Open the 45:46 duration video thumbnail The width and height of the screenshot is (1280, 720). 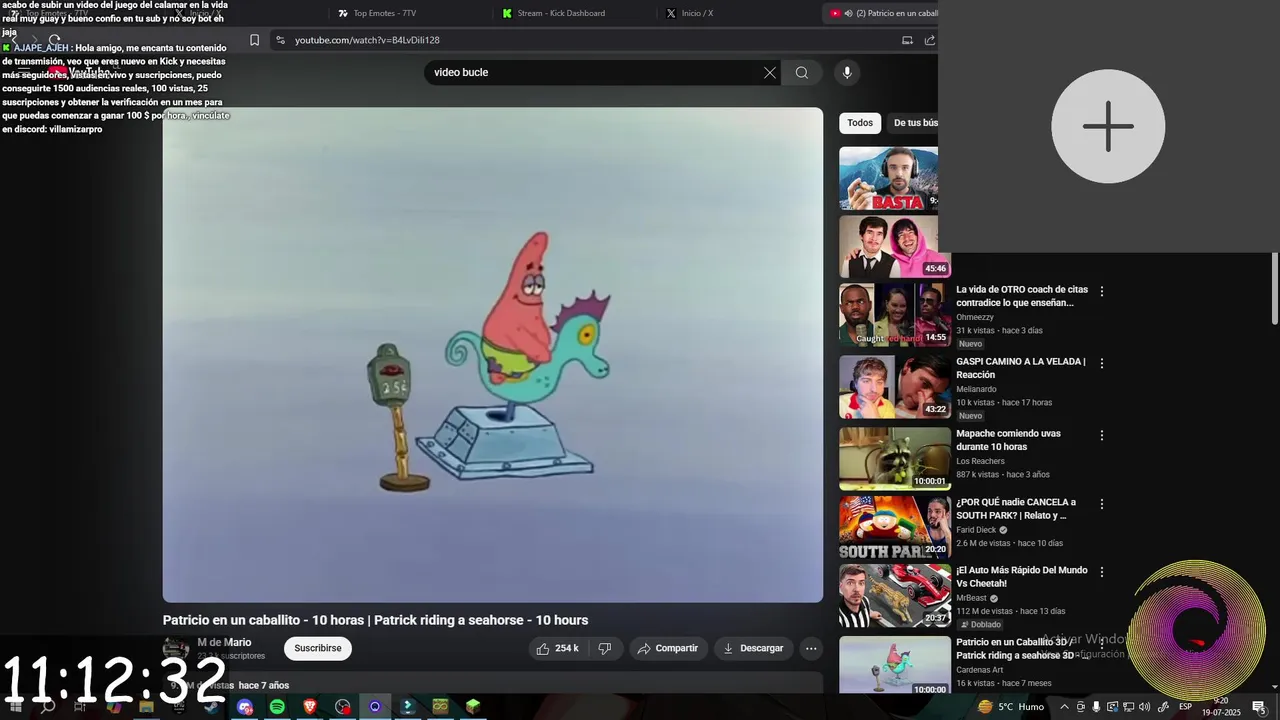[894, 247]
